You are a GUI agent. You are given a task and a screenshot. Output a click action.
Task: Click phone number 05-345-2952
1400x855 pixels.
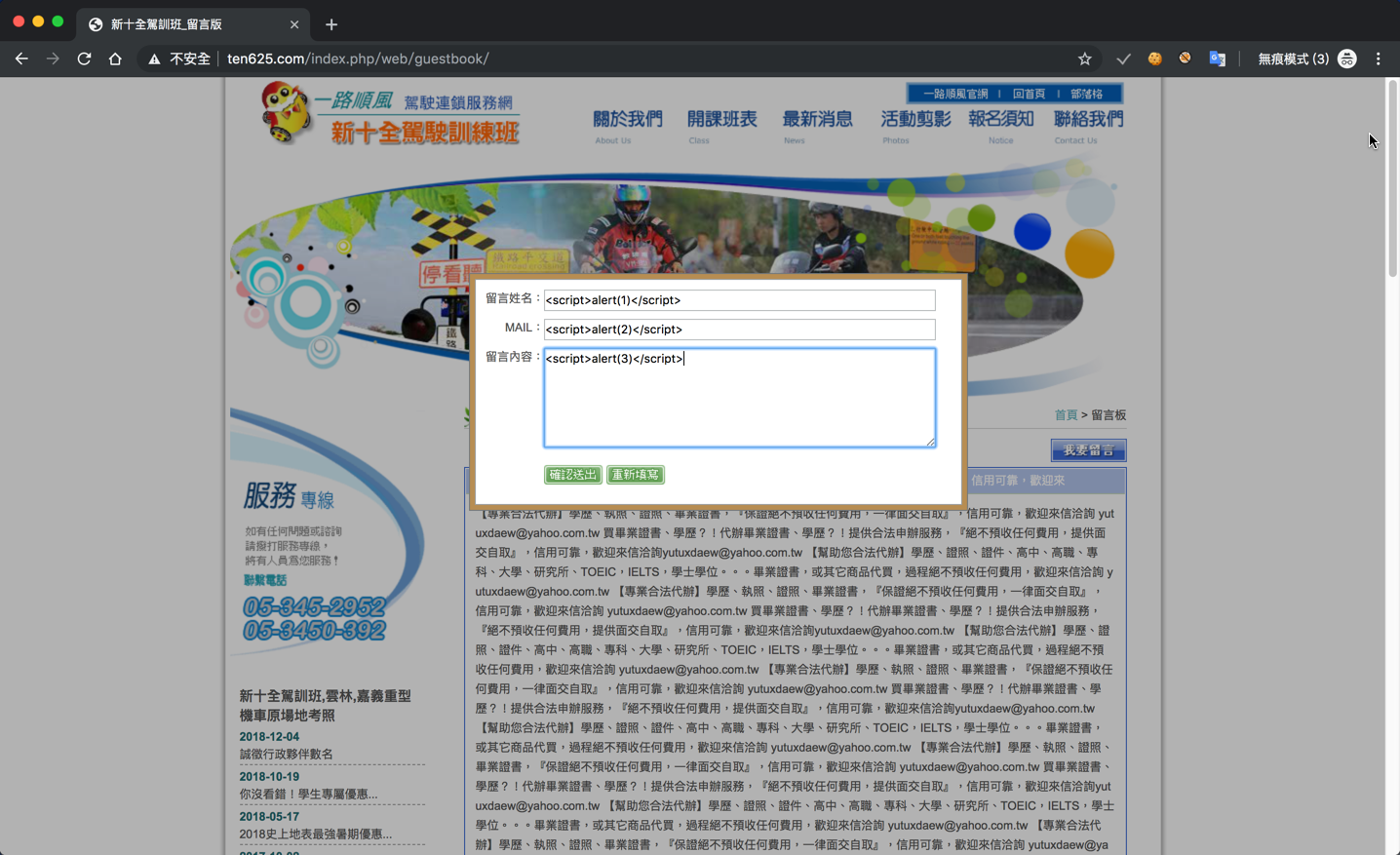coord(314,606)
